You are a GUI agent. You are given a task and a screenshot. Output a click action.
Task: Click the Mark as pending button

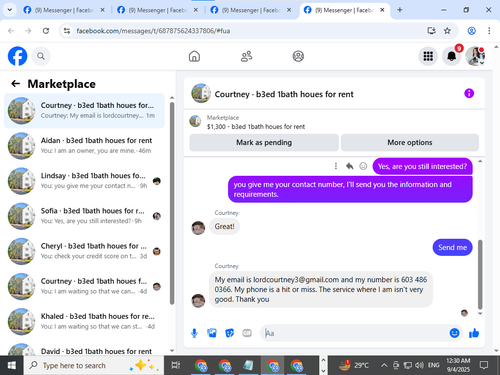point(264,143)
